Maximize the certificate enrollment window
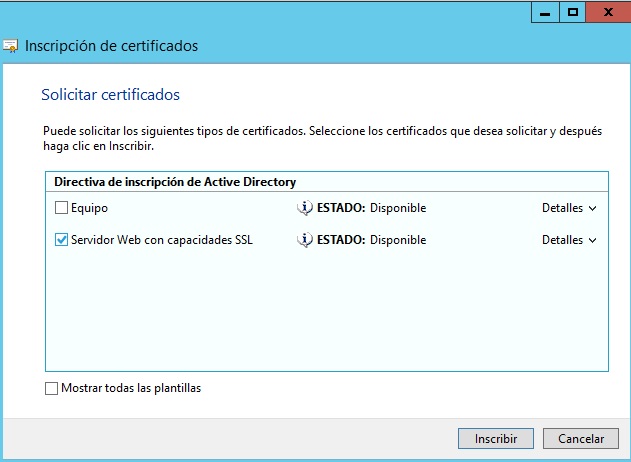The image size is (631, 462). [x=573, y=11]
